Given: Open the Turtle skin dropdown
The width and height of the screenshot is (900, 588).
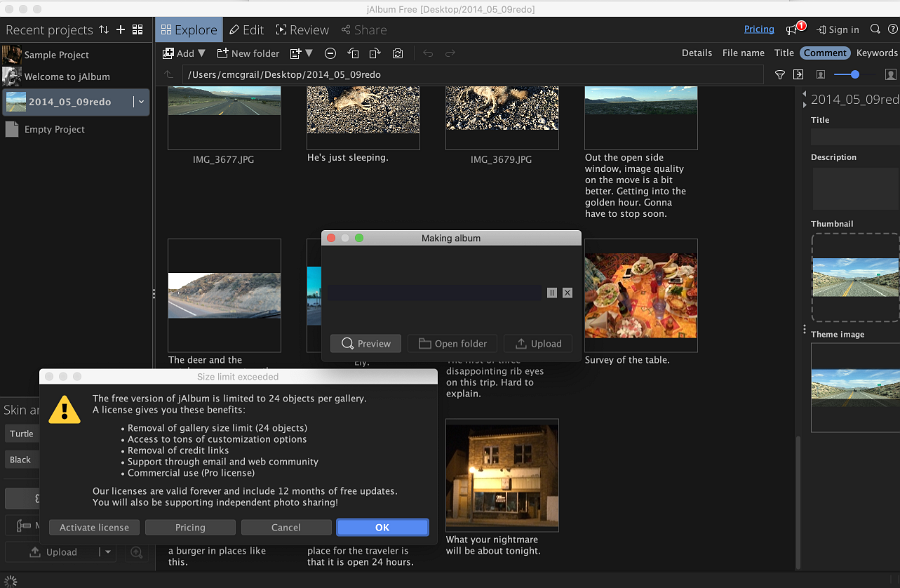Looking at the screenshot, I should (22, 434).
